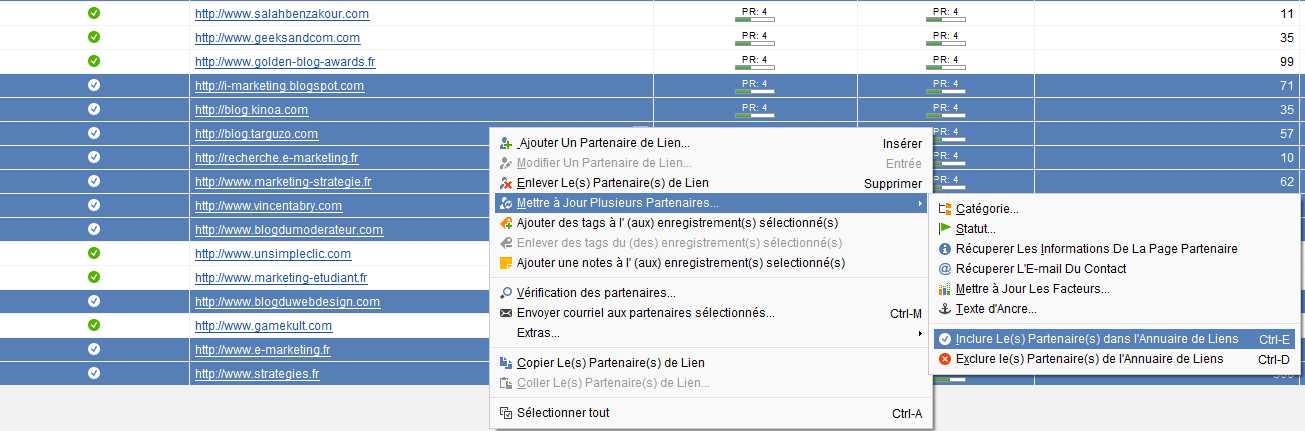
Task: Select the blog.kinoa.com table row
Action: pos(652,110)
